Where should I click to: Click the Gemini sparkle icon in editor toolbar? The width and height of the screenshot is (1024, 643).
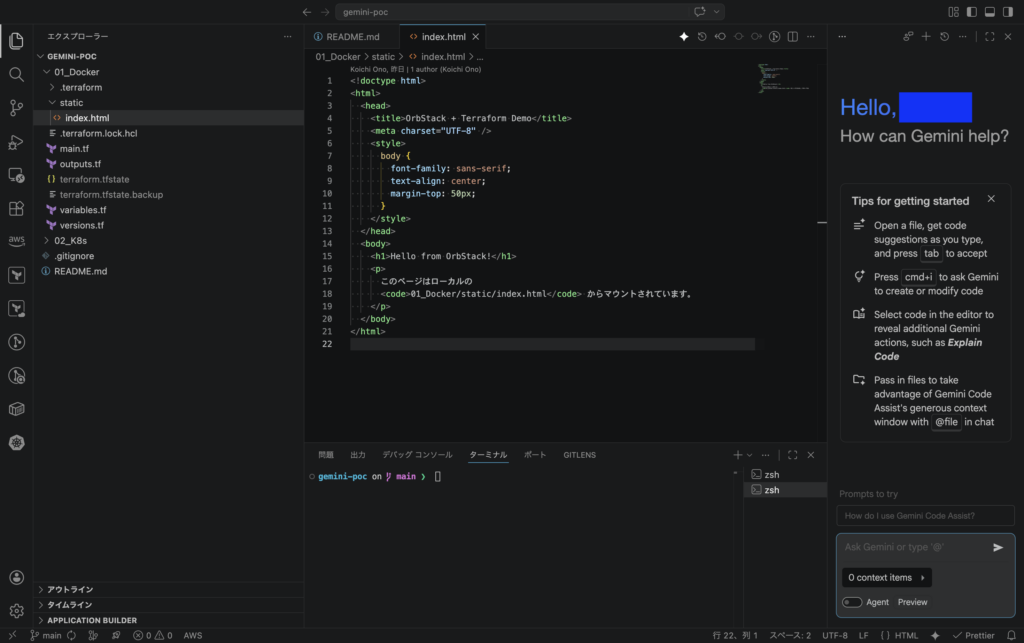coord(684,36)
